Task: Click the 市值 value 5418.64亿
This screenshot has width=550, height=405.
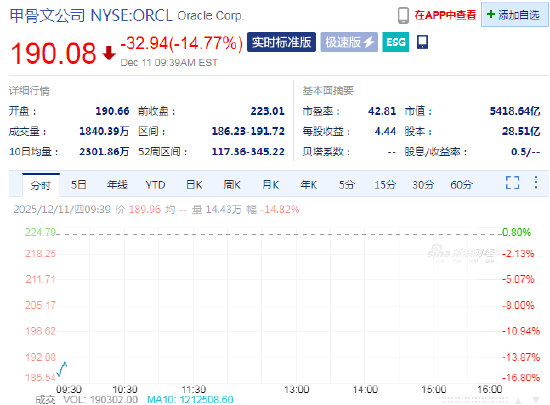Action: [x=515, y=111]
